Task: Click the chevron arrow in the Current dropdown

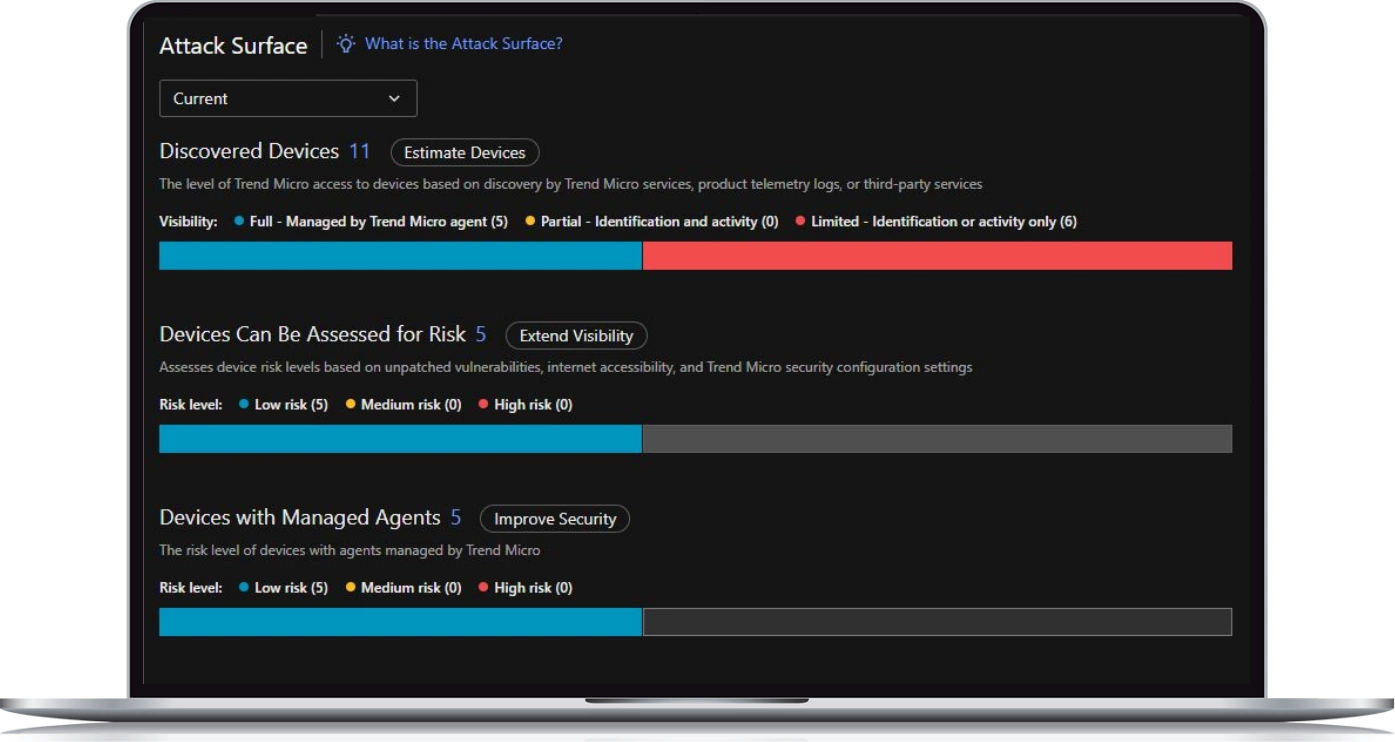Action: (394, 99)
